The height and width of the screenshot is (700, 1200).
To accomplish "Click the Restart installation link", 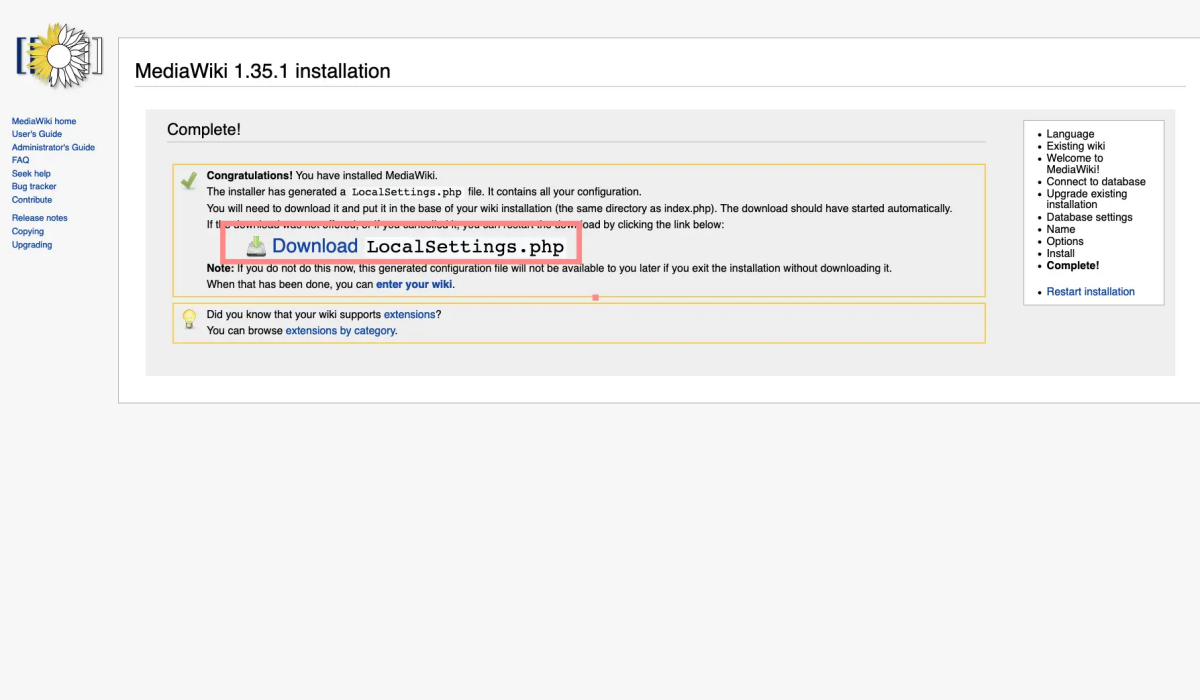I will (x=1091, y=292).
